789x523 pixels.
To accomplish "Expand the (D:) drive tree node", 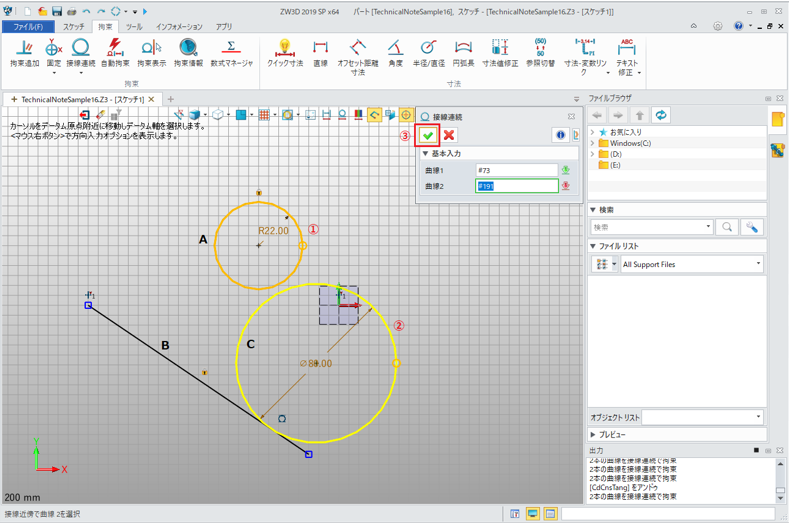I will [593, 154].
